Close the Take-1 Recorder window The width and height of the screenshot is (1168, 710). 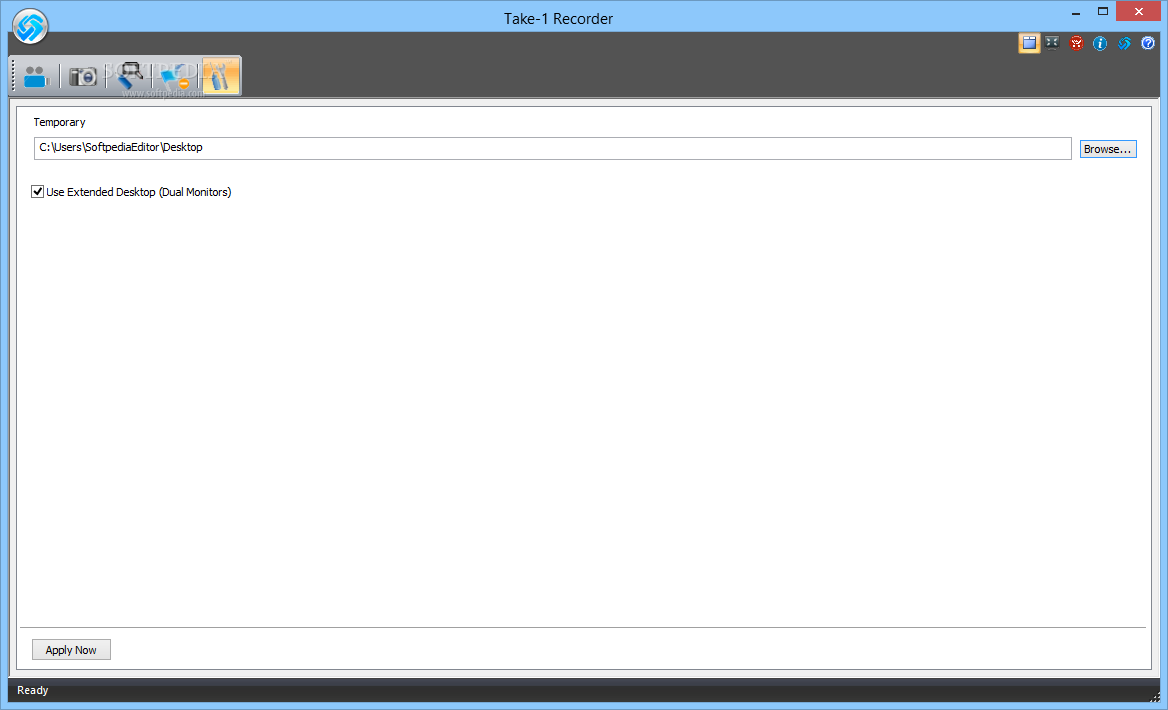click(1138, 11)
